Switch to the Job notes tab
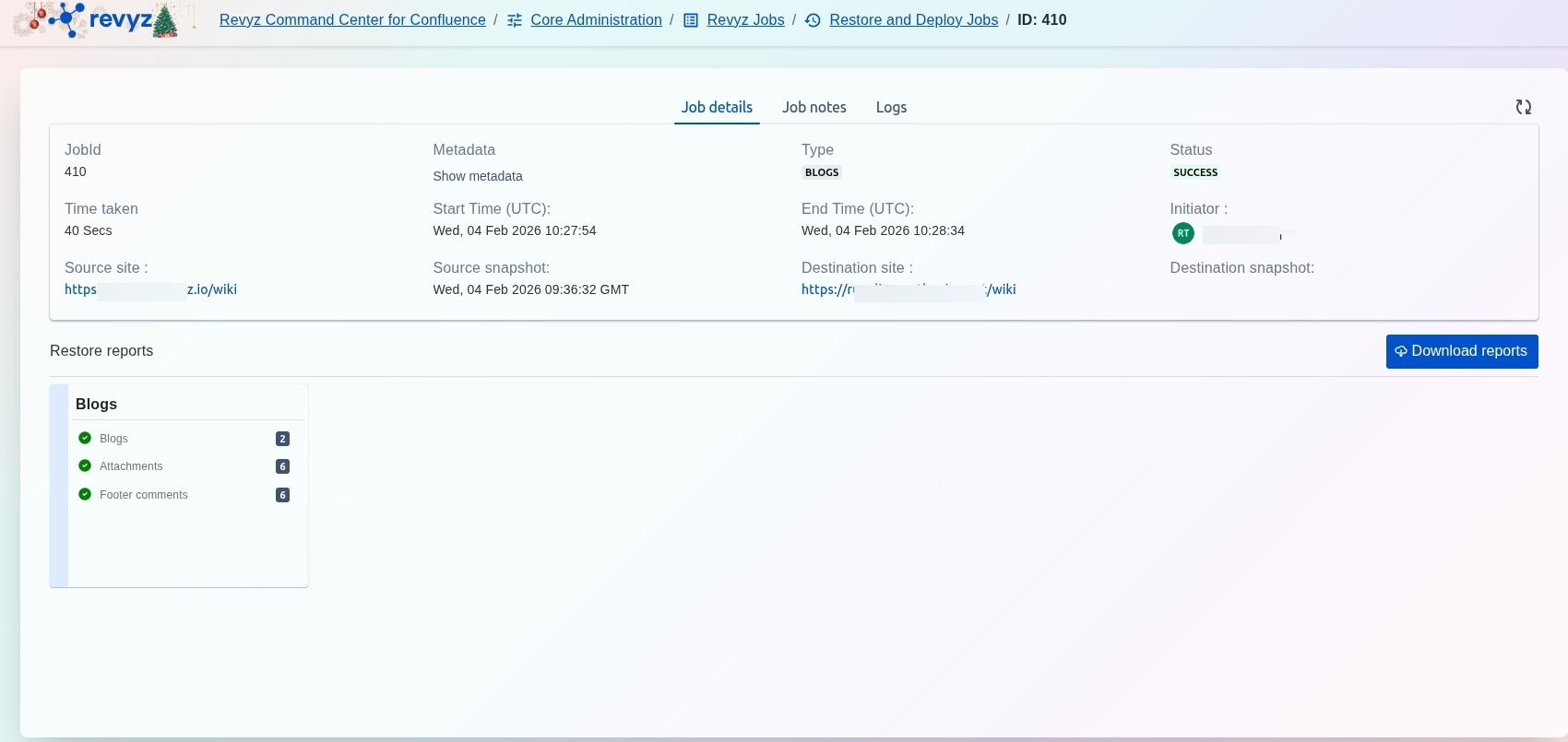 click(x=814, y=107)
